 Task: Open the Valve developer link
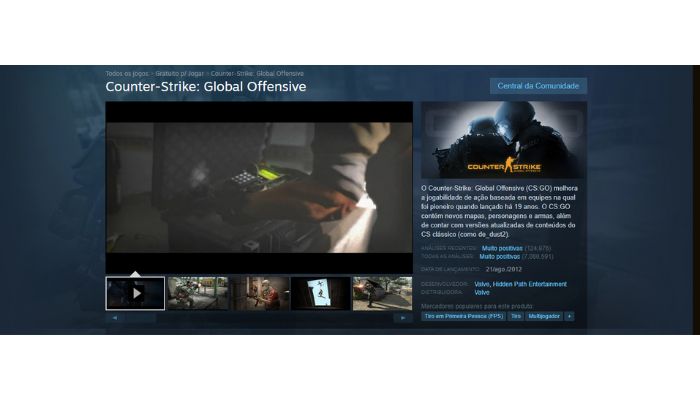482,284
